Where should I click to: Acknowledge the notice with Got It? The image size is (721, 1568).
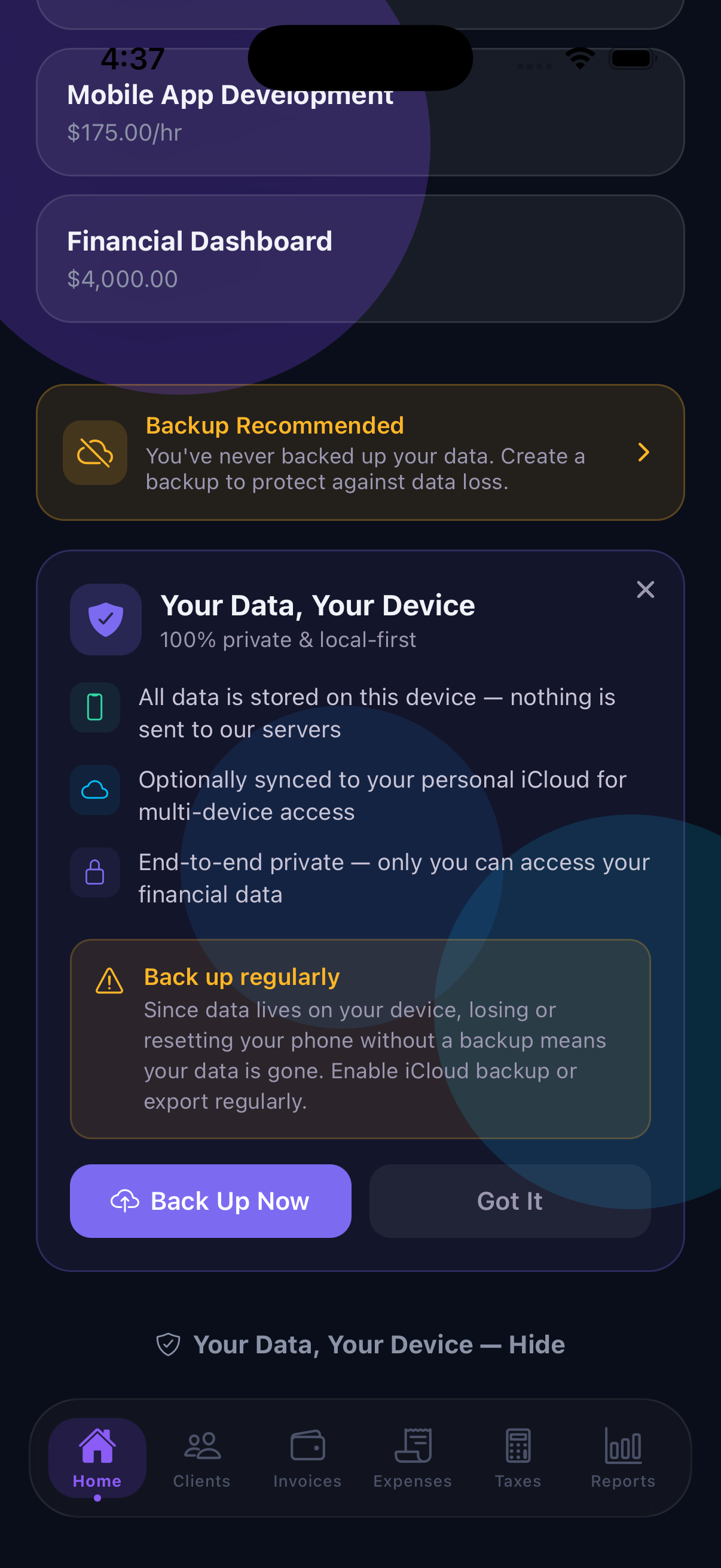[510, 1200]
